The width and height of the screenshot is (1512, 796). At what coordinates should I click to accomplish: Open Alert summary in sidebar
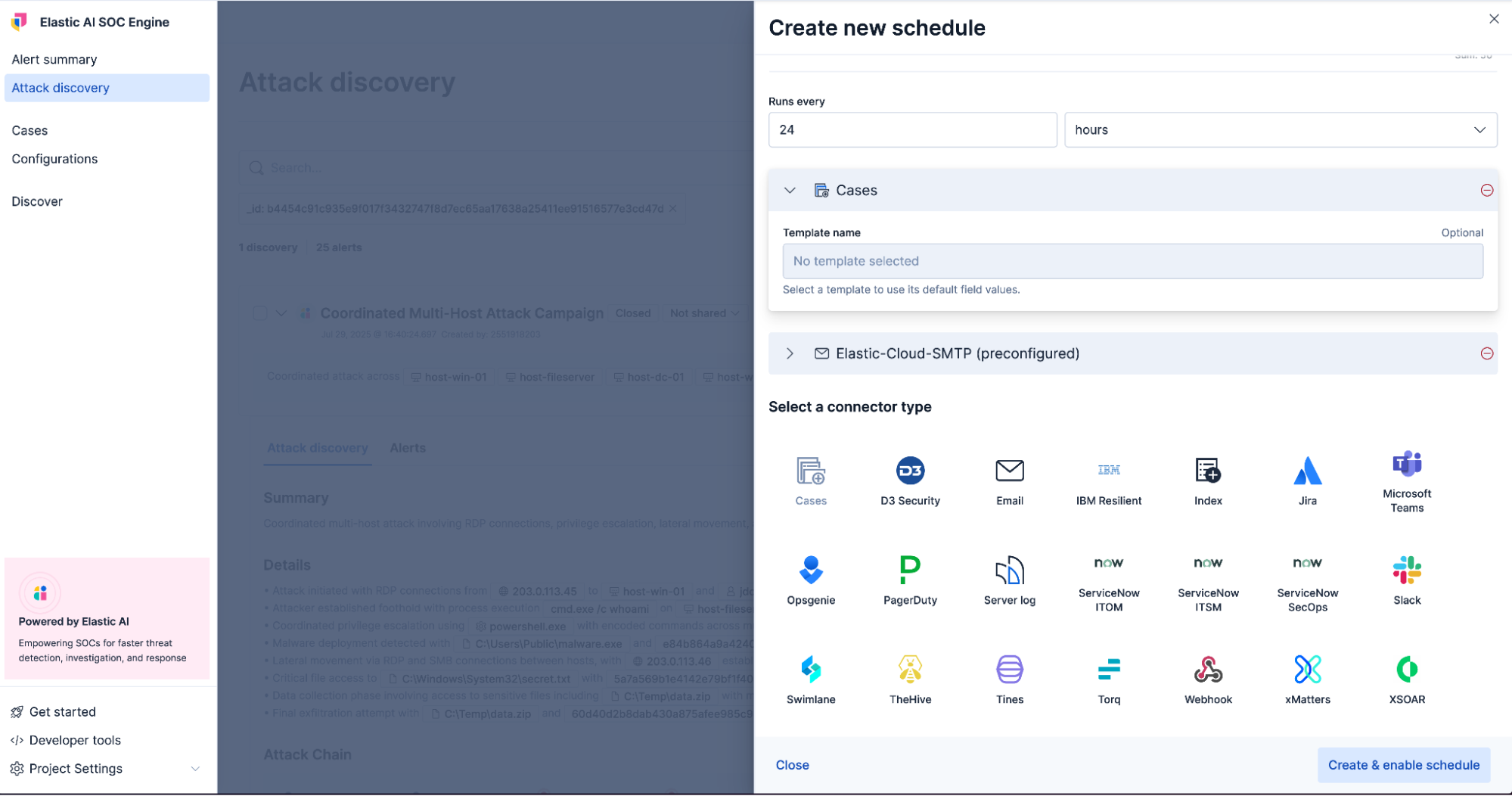click(x=54, y=59)
